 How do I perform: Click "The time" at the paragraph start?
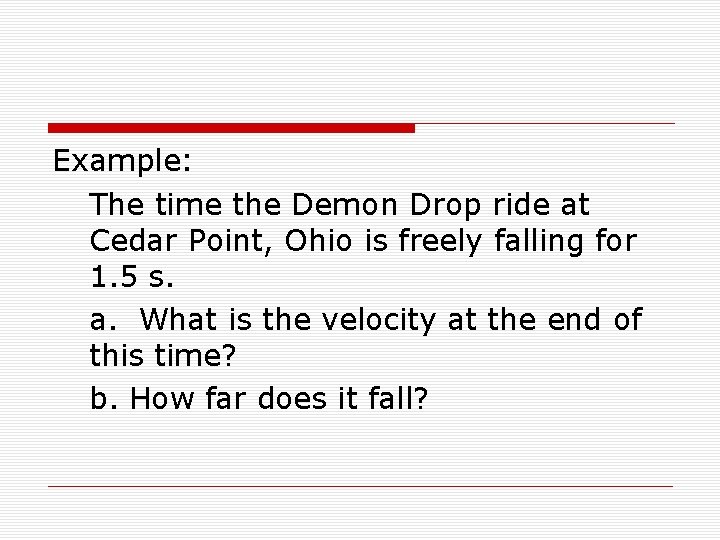(x=155, y=204)
